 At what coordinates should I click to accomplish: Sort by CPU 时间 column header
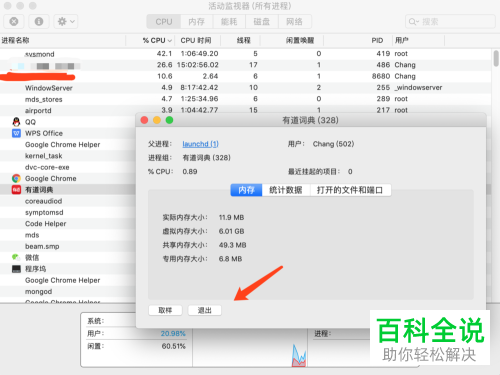pos(196,41)
